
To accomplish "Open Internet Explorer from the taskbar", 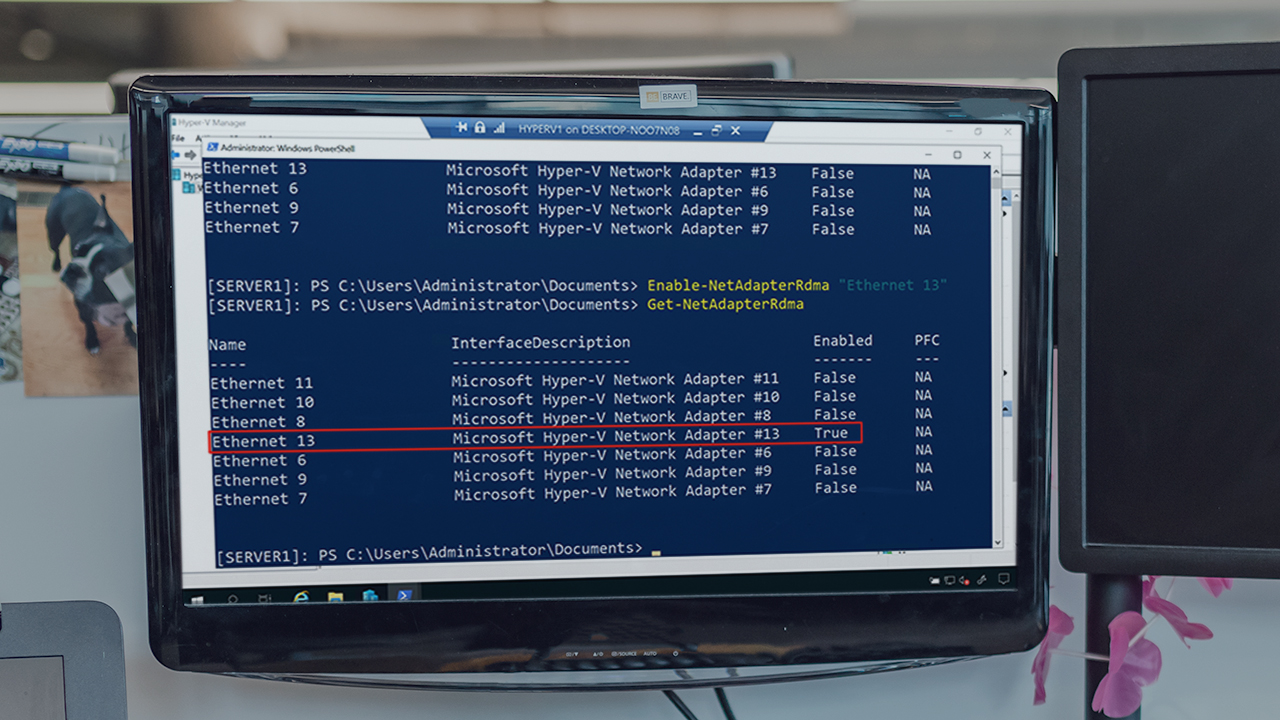I will (x=301, y=596).
